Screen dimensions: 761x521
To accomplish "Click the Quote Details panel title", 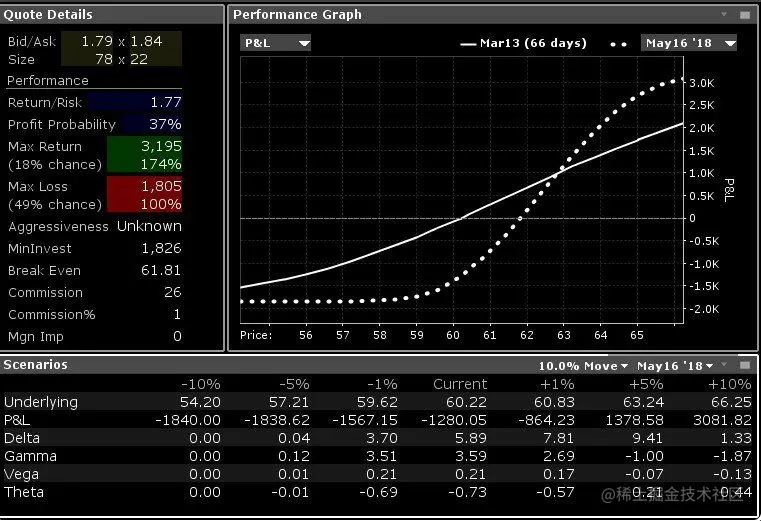I will click(x=48, y=15).
